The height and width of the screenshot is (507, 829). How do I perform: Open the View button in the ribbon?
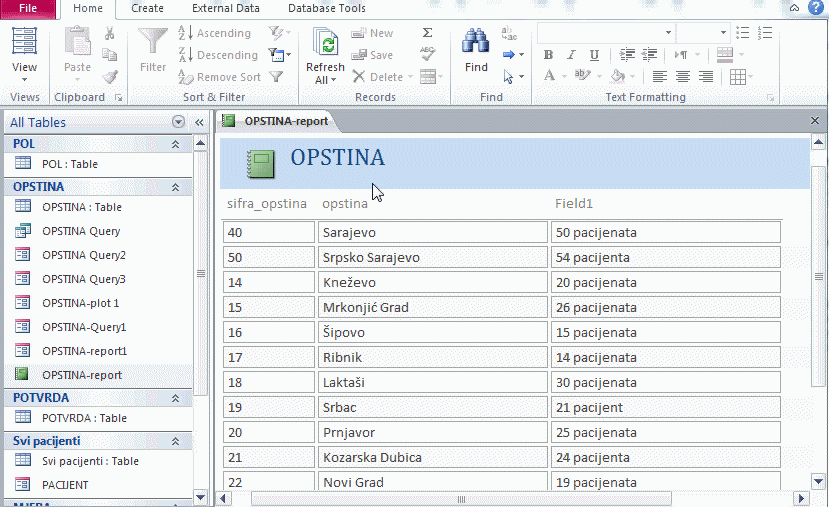click(x=24, y=55)
